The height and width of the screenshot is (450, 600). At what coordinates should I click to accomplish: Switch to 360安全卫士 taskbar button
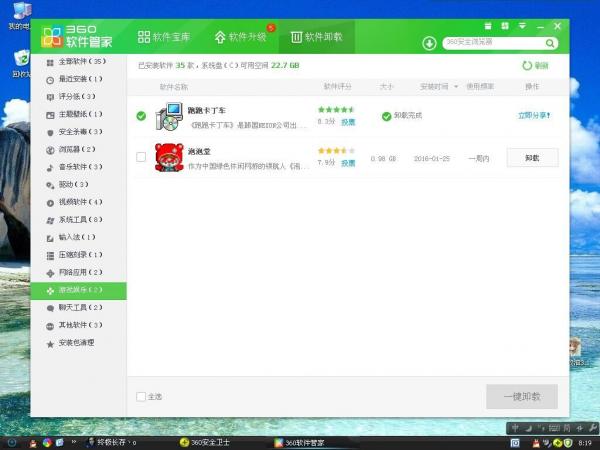click(205, 443)
